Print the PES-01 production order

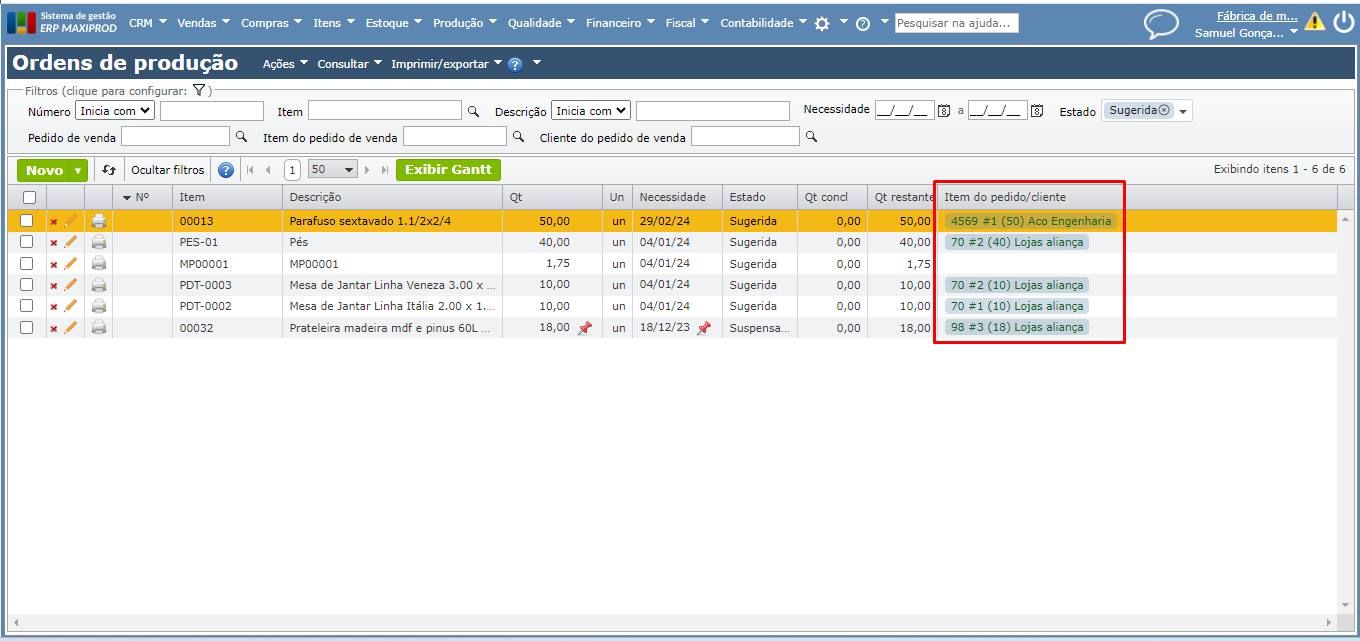point(99,243)
